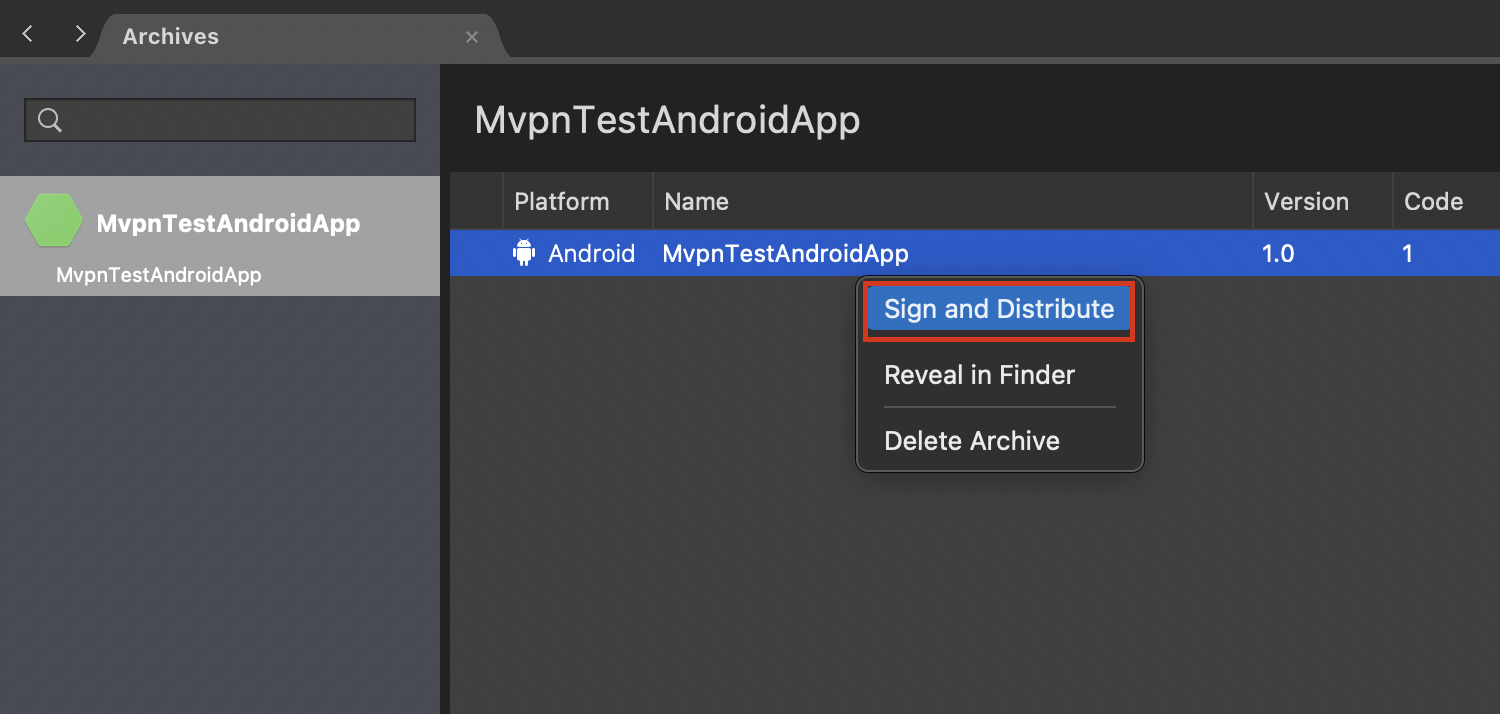Click the archive's version 1.0 cell

[x=1278, y=253]
